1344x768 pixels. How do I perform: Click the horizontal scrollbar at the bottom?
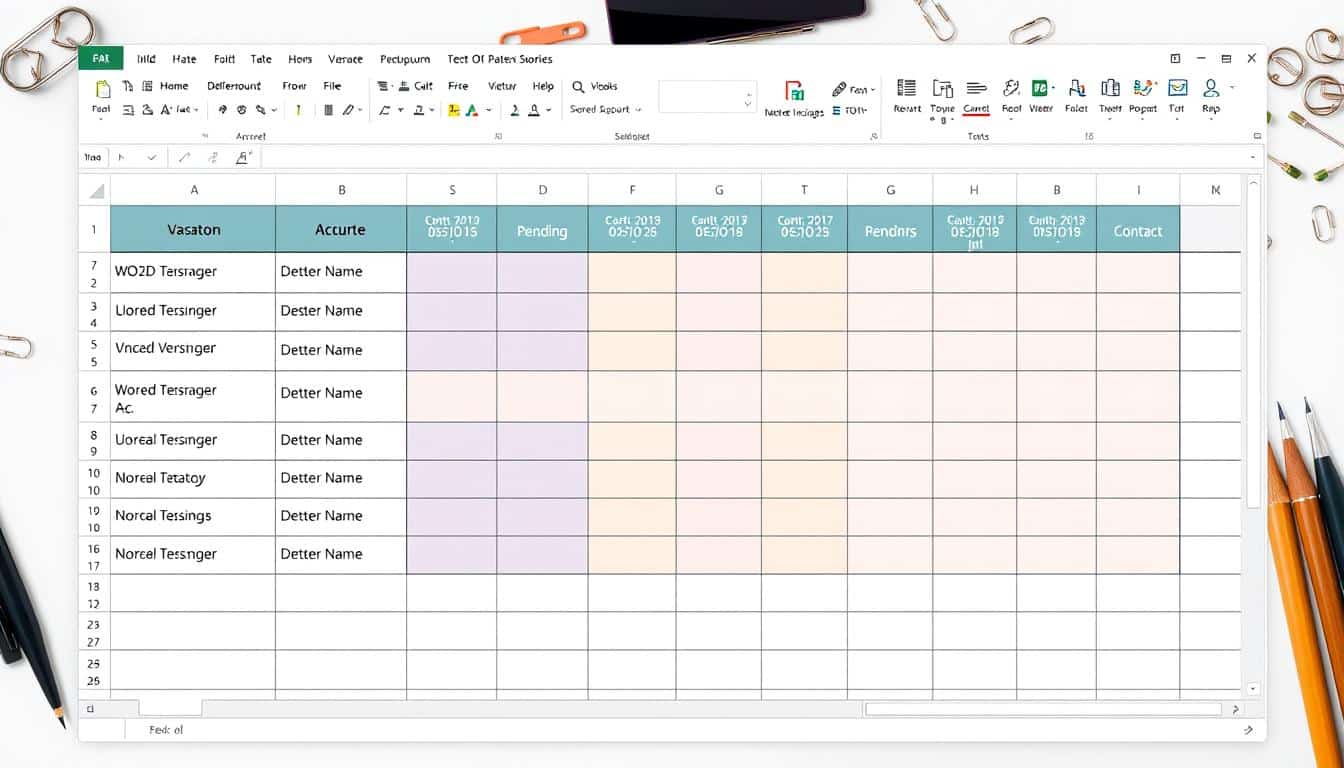tap(1042, 709)
